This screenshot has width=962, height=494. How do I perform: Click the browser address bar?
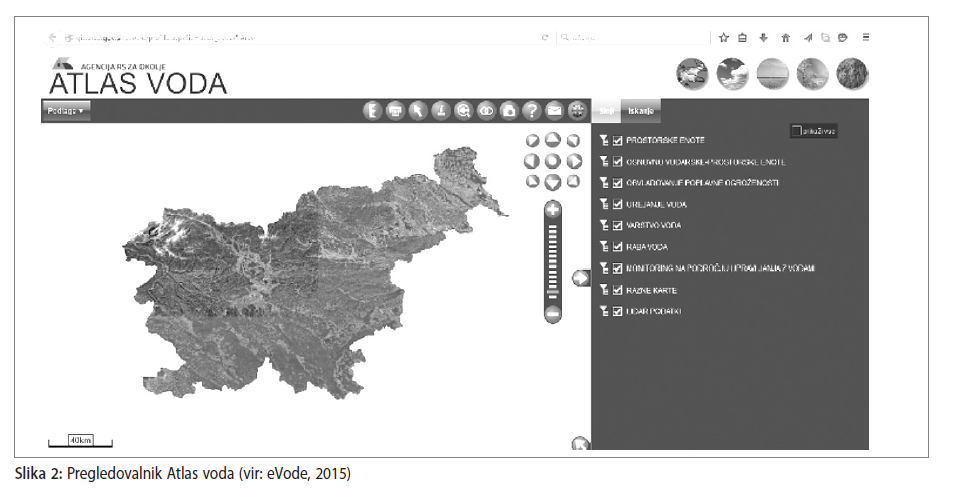point(301,37)
